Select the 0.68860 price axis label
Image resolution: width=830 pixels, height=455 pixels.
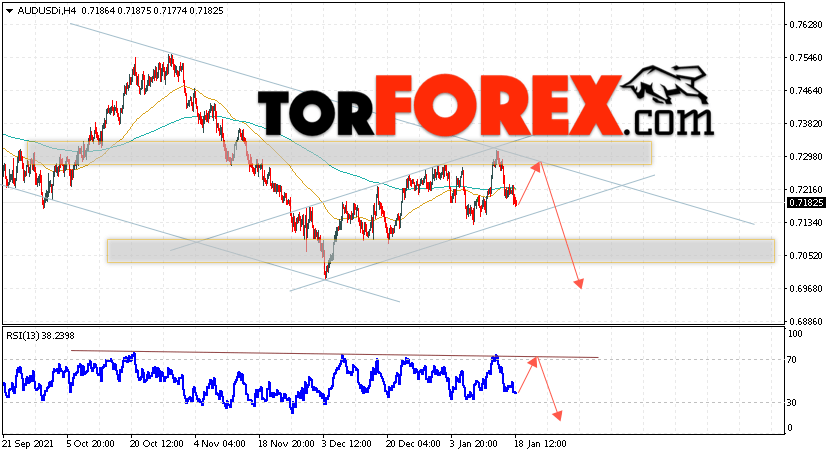point(806,322)
